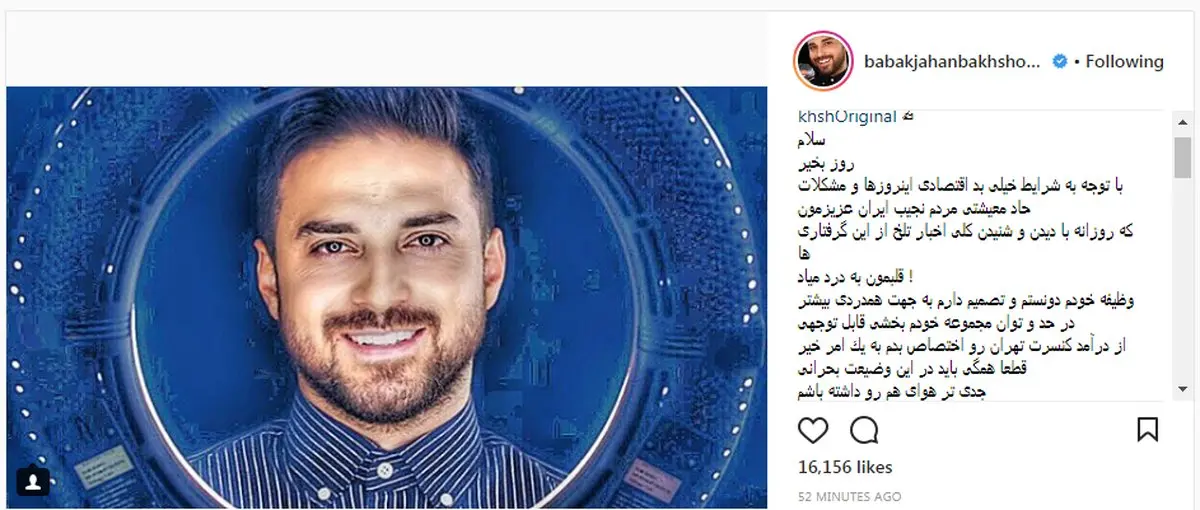Save the post with the bookmark icon

coord(1148,431)
